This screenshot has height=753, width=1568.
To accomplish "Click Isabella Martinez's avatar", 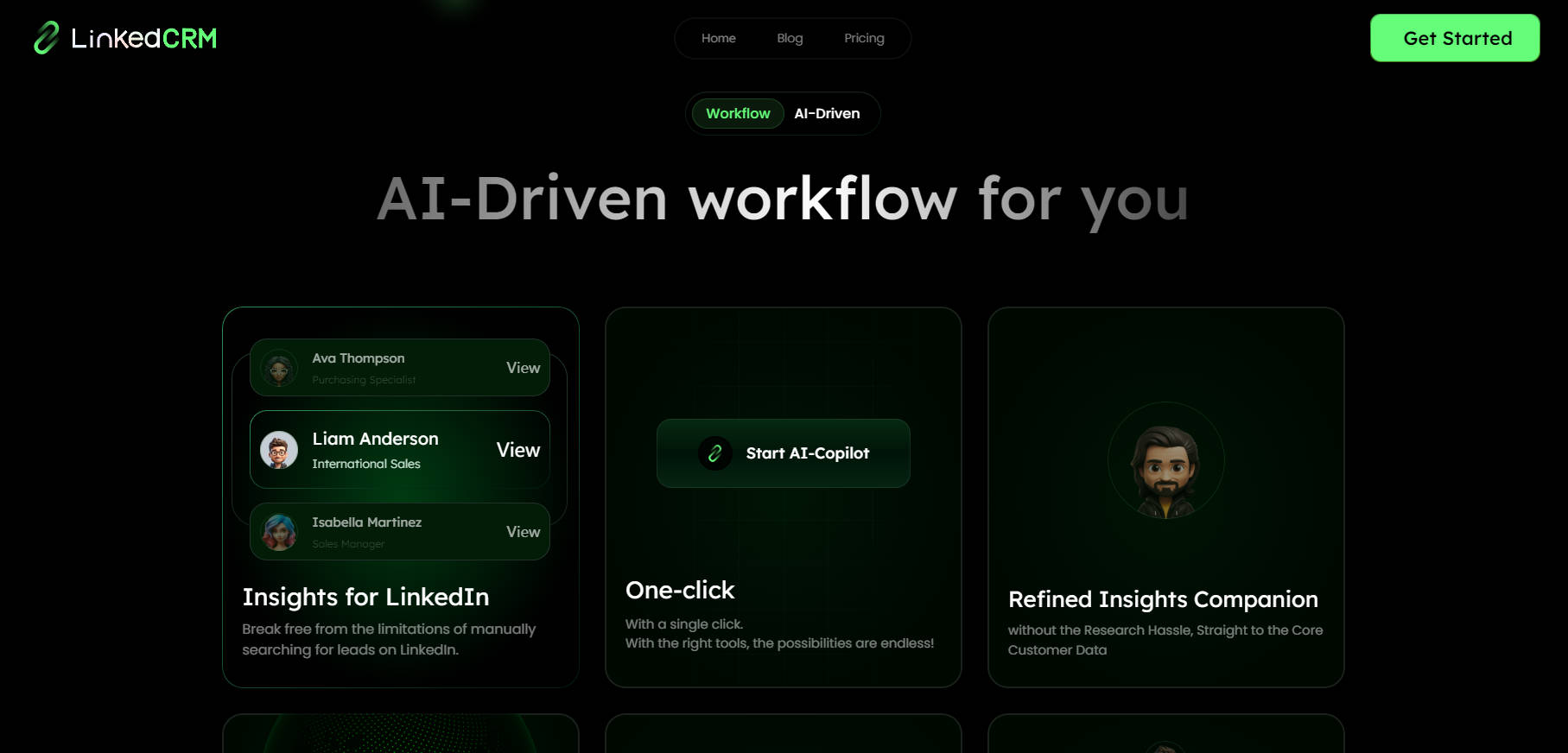I will 279,532.
